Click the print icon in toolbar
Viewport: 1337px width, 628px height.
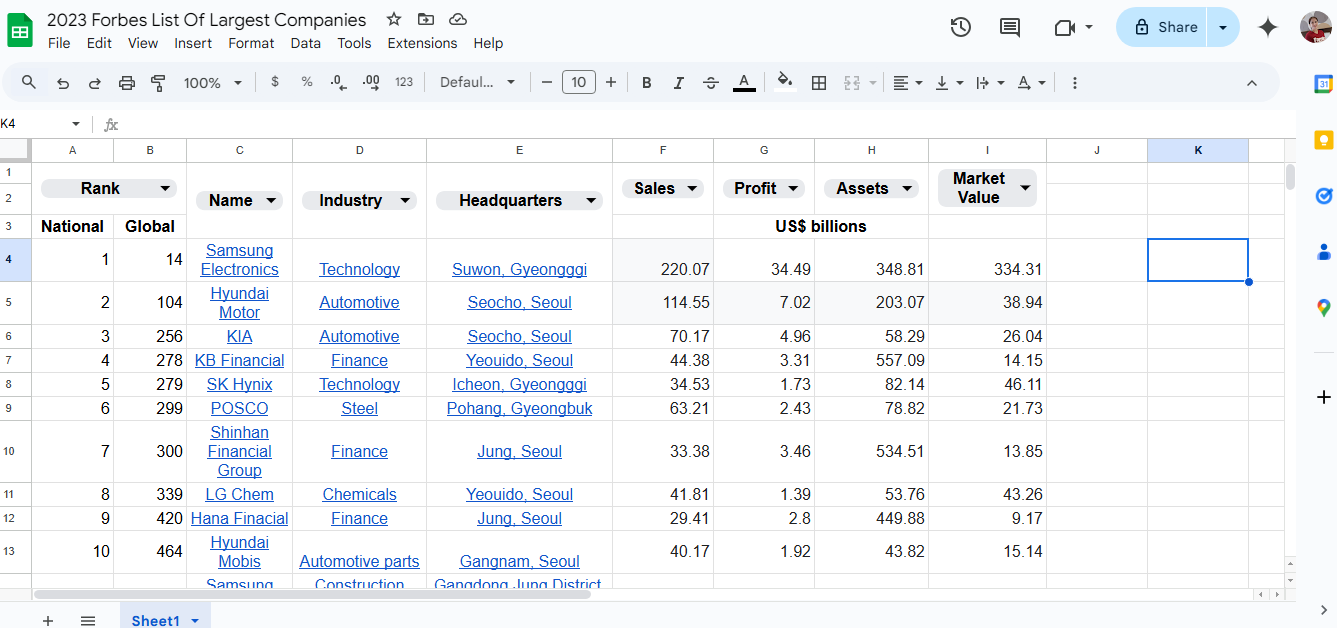click(x=126, y=83)
